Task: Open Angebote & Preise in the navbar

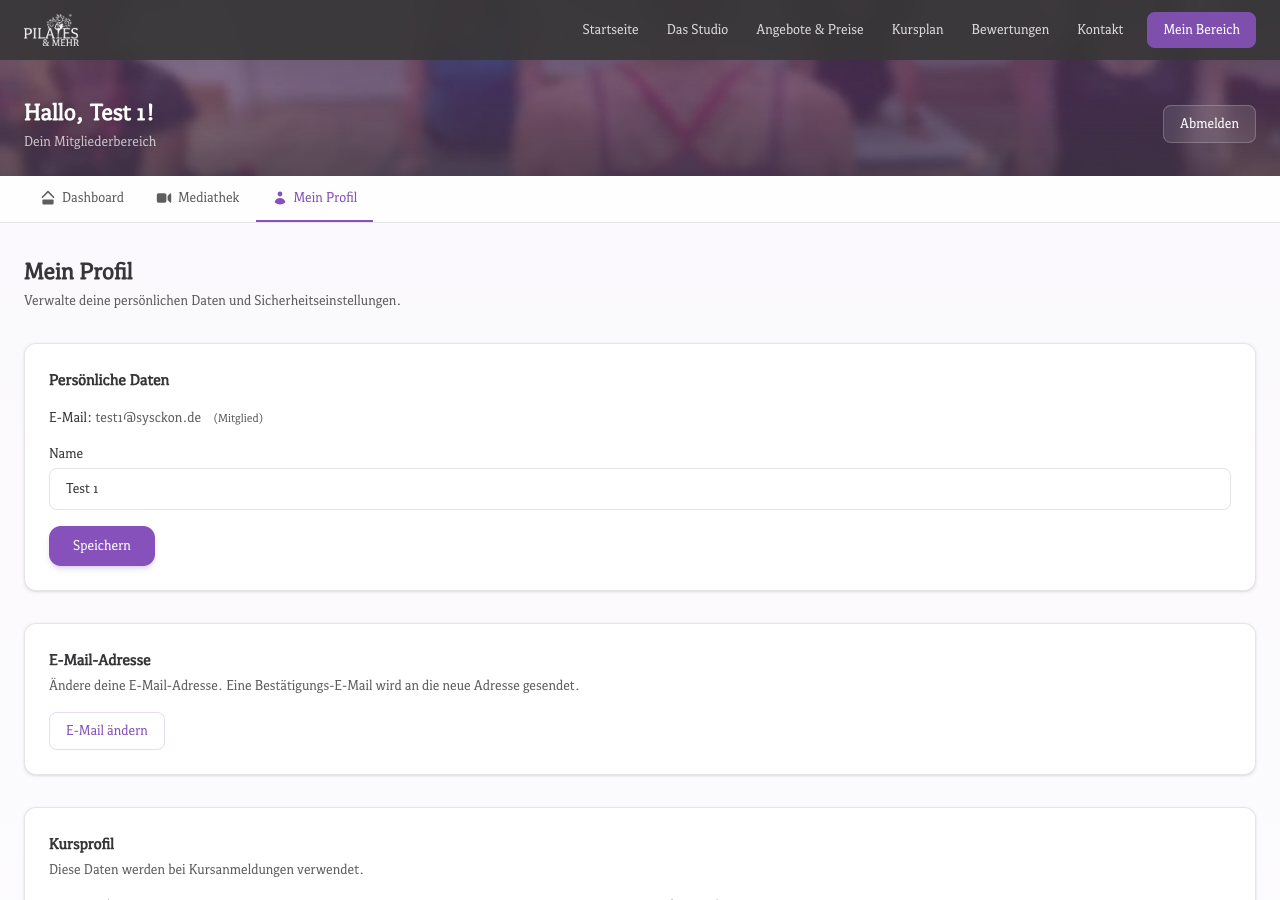Action: 809,30
